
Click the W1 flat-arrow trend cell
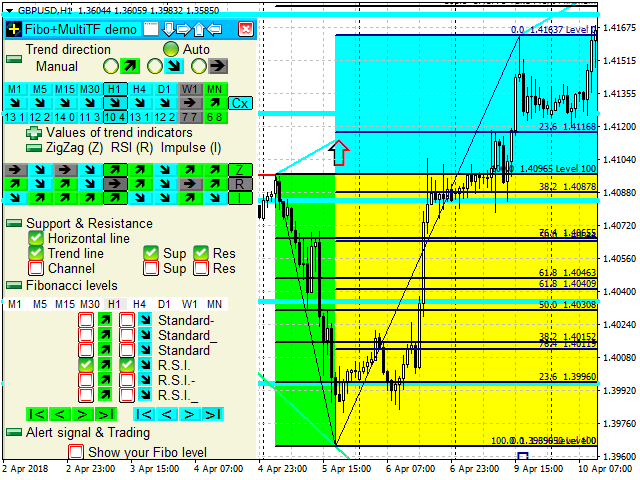(x=190, y=103)
